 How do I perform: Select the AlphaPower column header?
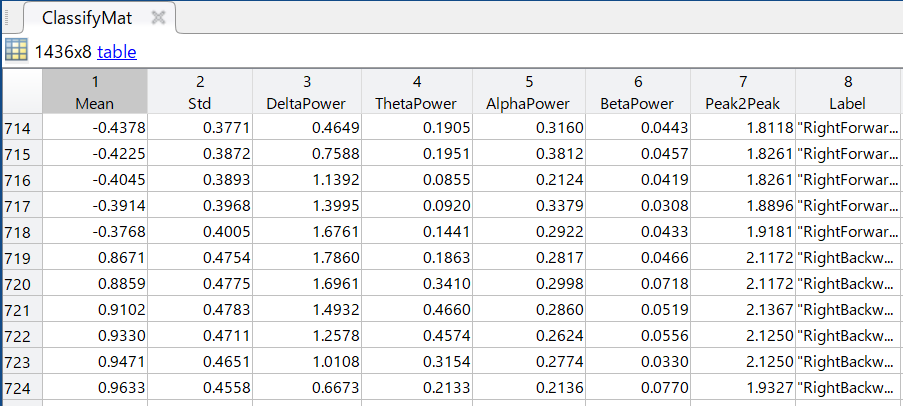529,92
